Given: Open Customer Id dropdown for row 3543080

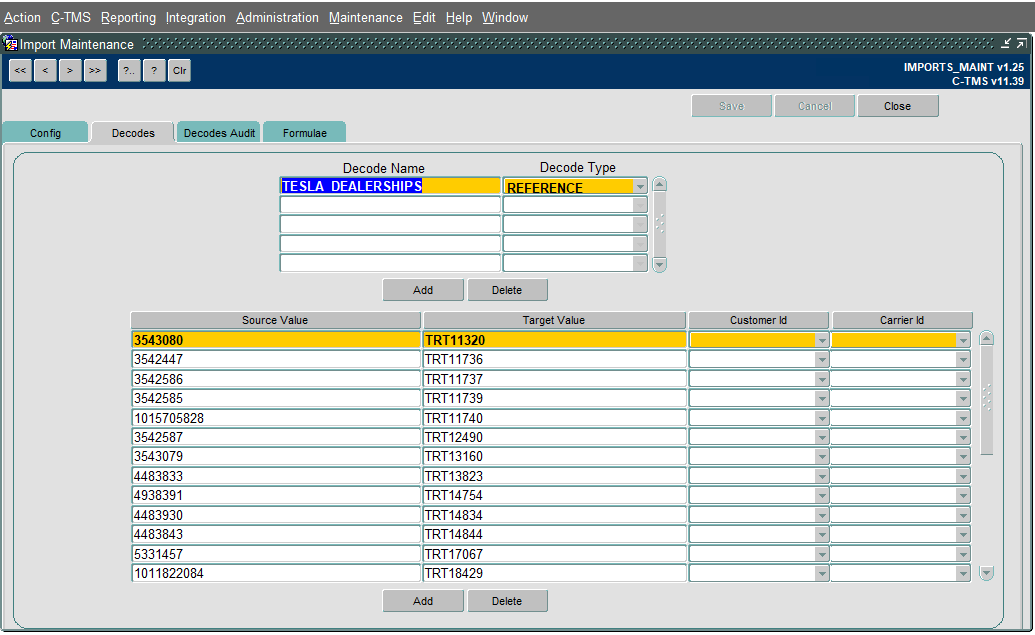Looking at the screenshot, I should pos(822,341).
